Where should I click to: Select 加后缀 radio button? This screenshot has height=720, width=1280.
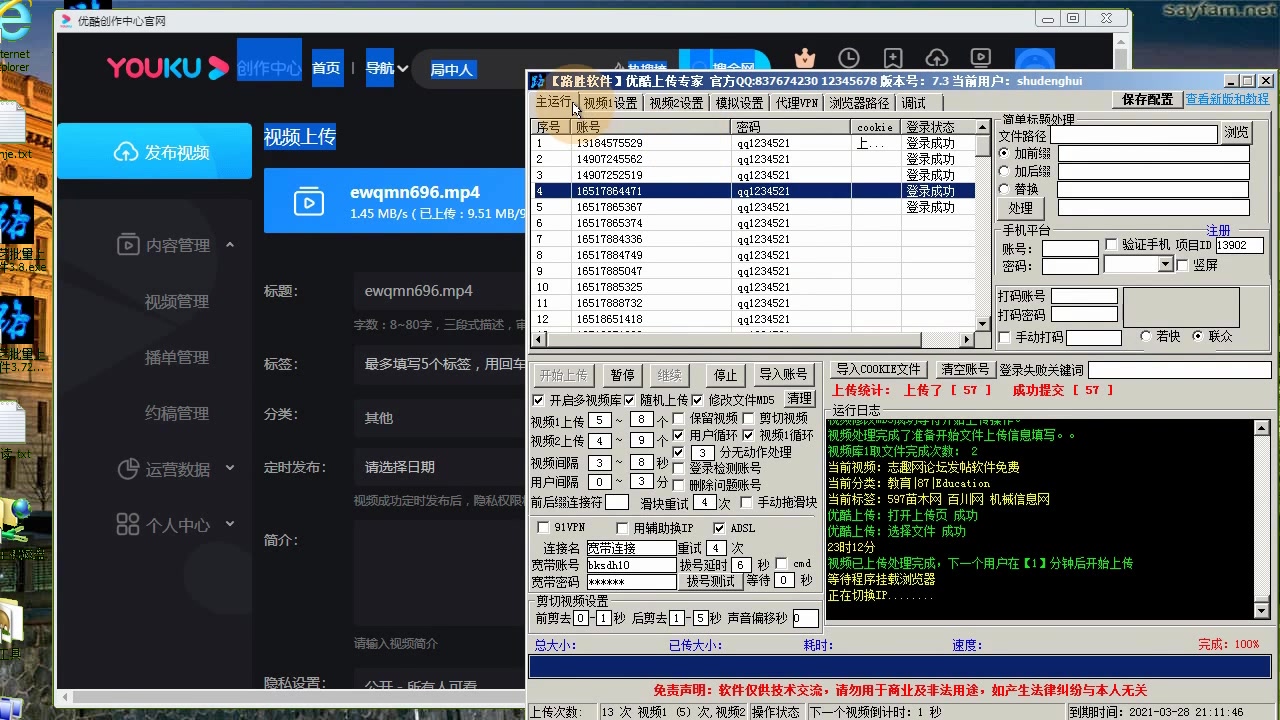(1005, 171)
